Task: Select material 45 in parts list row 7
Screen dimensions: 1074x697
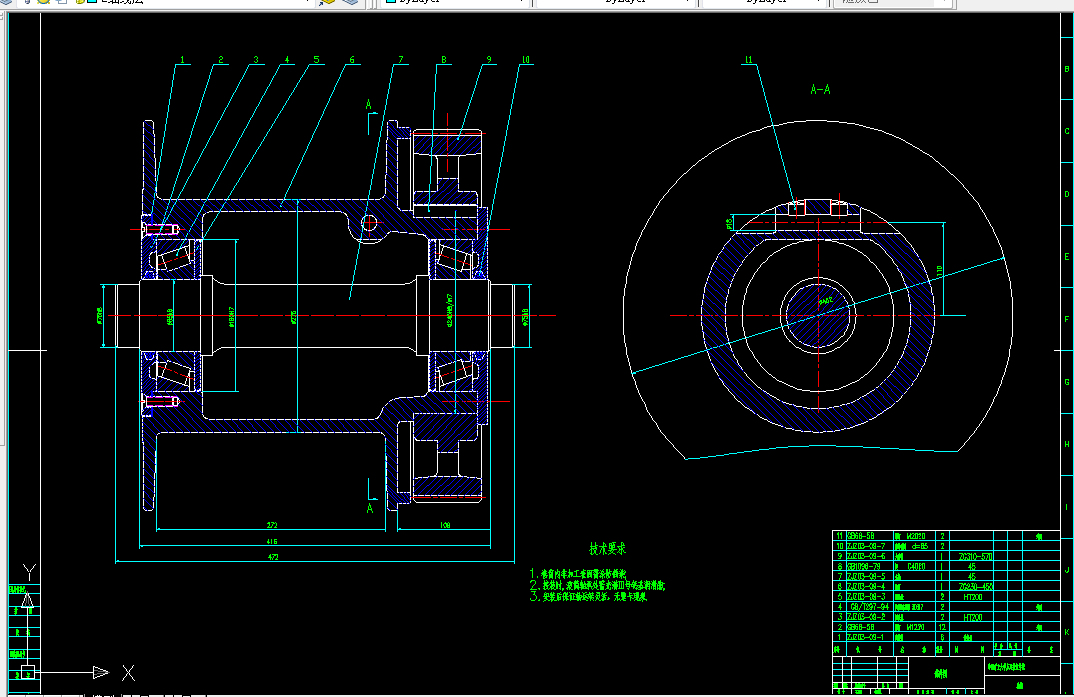Action: tap(972, 577)
